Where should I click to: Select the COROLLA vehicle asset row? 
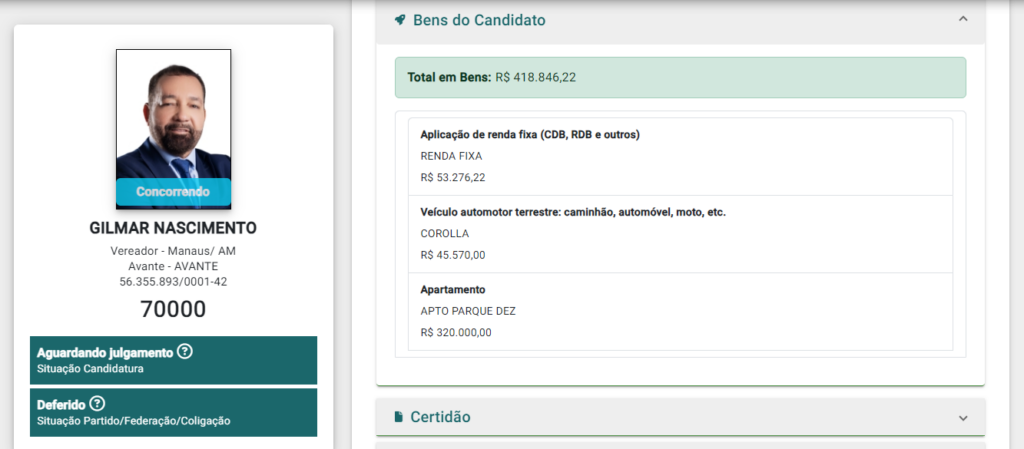(x=680, y=234)
